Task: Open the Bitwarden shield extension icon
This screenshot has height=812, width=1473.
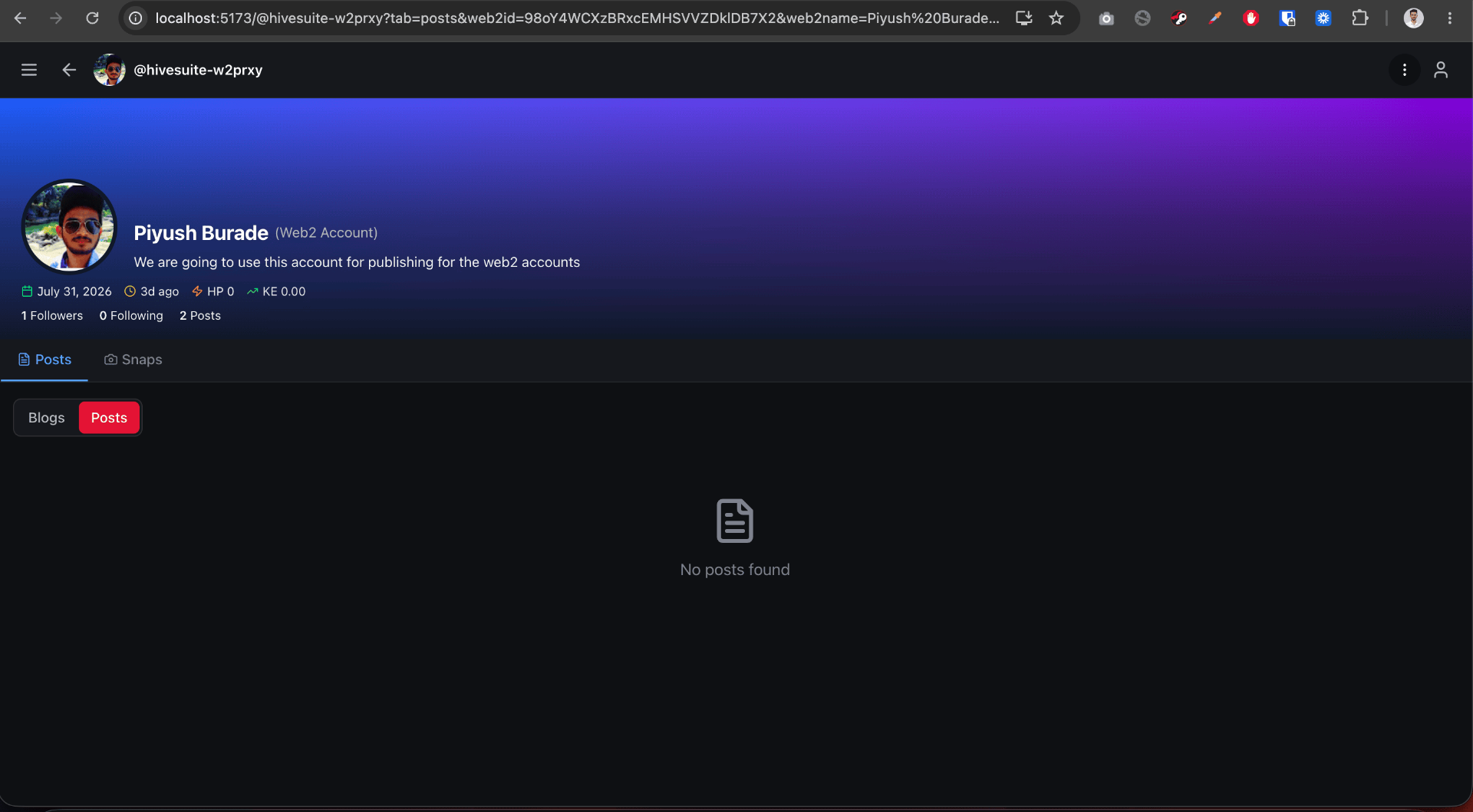Action: click(x=1287, y=18)
